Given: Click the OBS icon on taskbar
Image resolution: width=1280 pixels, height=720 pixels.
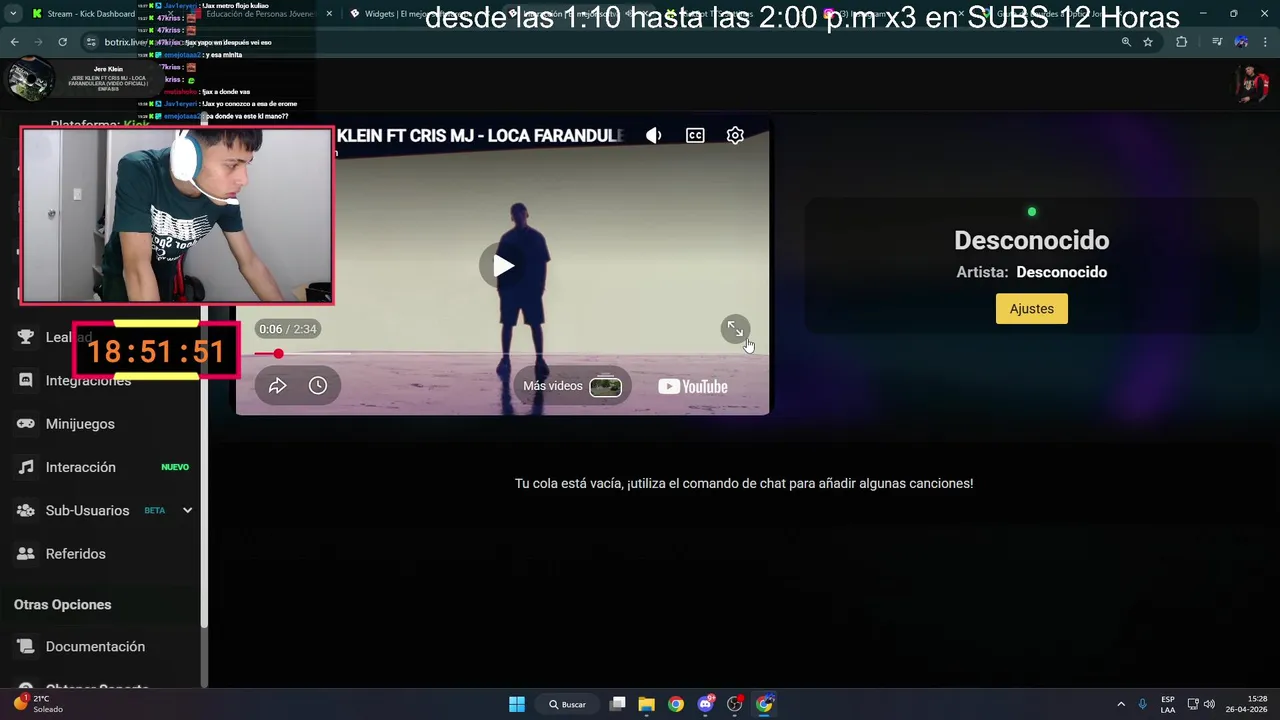Looking at the screenshot, I should (735, 704).
